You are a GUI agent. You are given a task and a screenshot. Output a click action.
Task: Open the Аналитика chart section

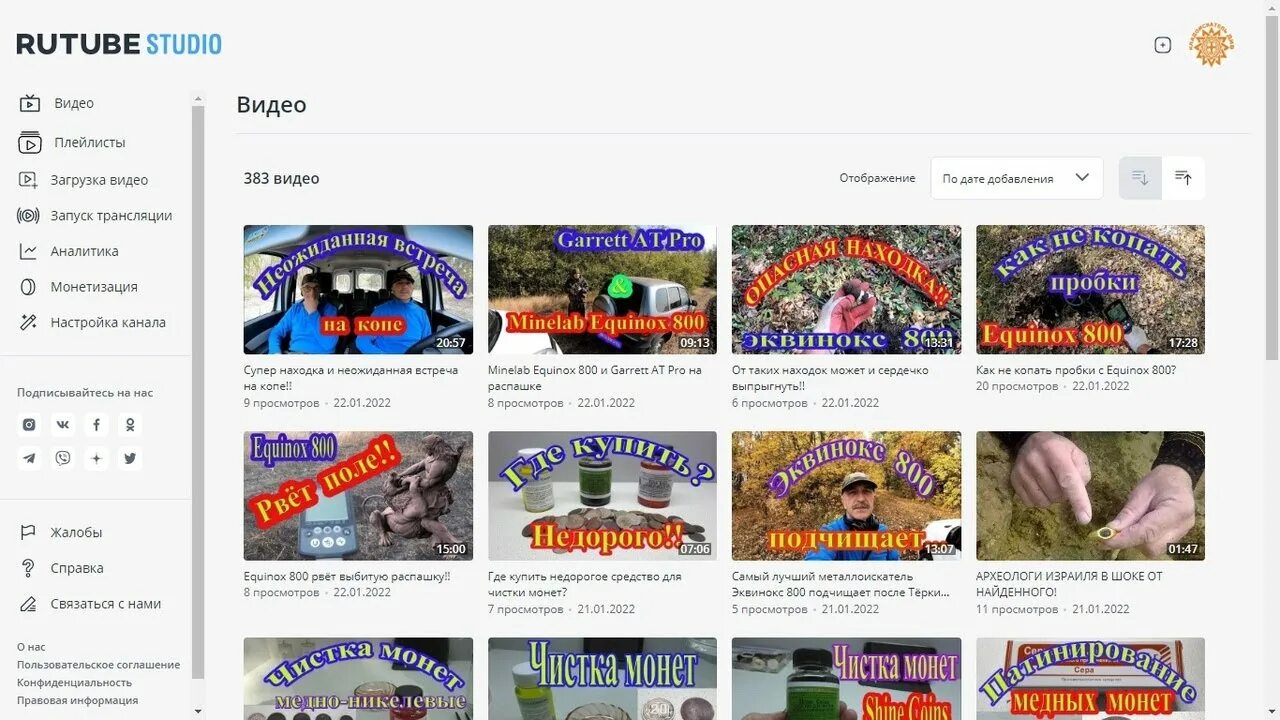[x=70, y=251]
